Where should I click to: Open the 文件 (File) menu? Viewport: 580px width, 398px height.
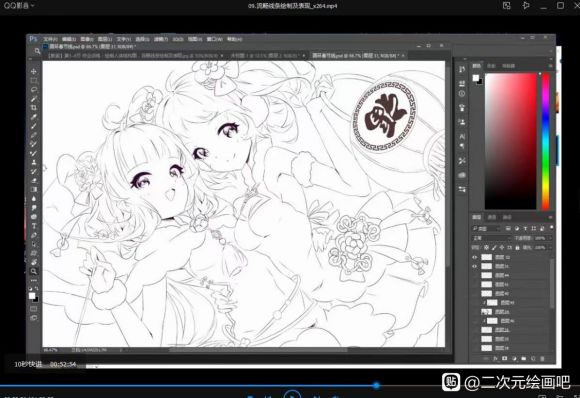[50, 39]
